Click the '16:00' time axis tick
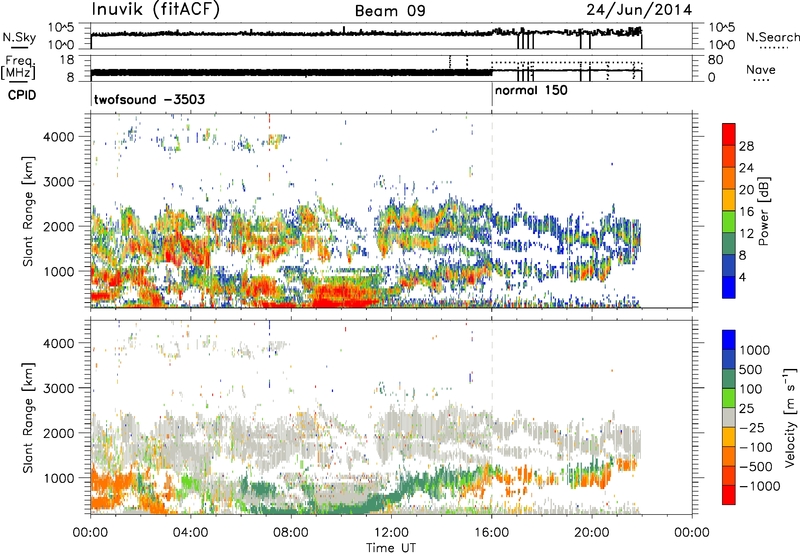800x554 pixels. [492, 533]
